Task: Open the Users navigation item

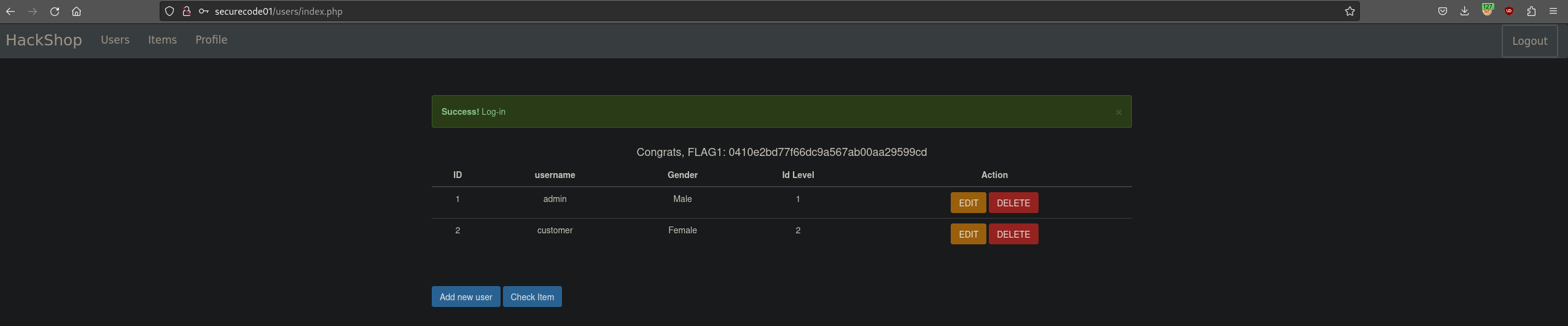Action: [115, 40]
